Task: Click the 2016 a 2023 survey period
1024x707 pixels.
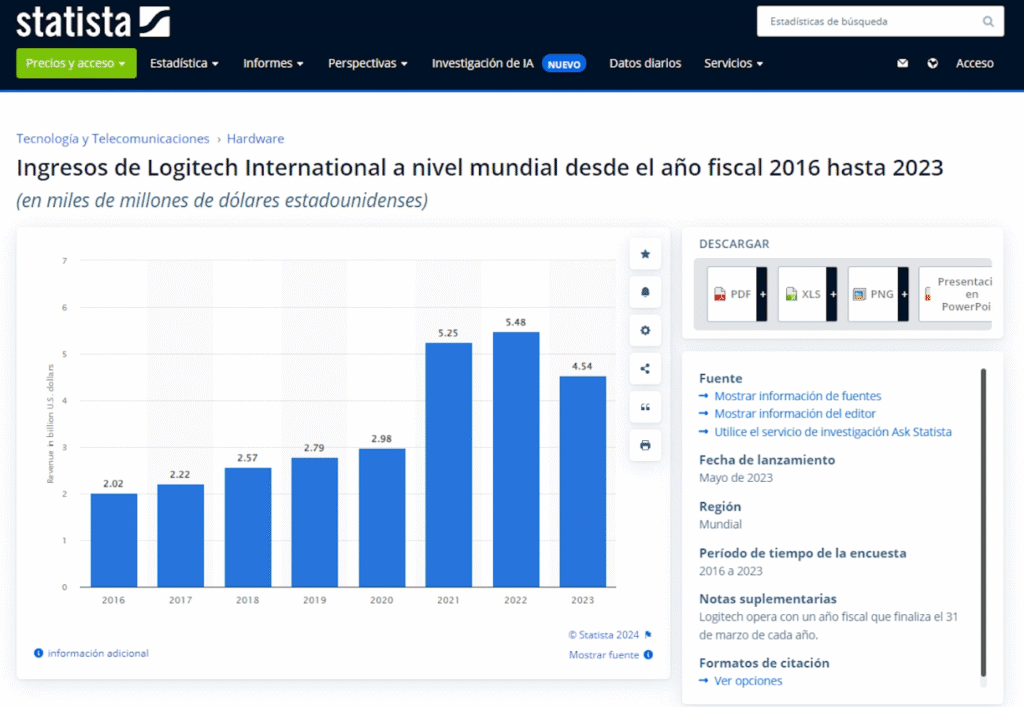Action: click(731, 571)
